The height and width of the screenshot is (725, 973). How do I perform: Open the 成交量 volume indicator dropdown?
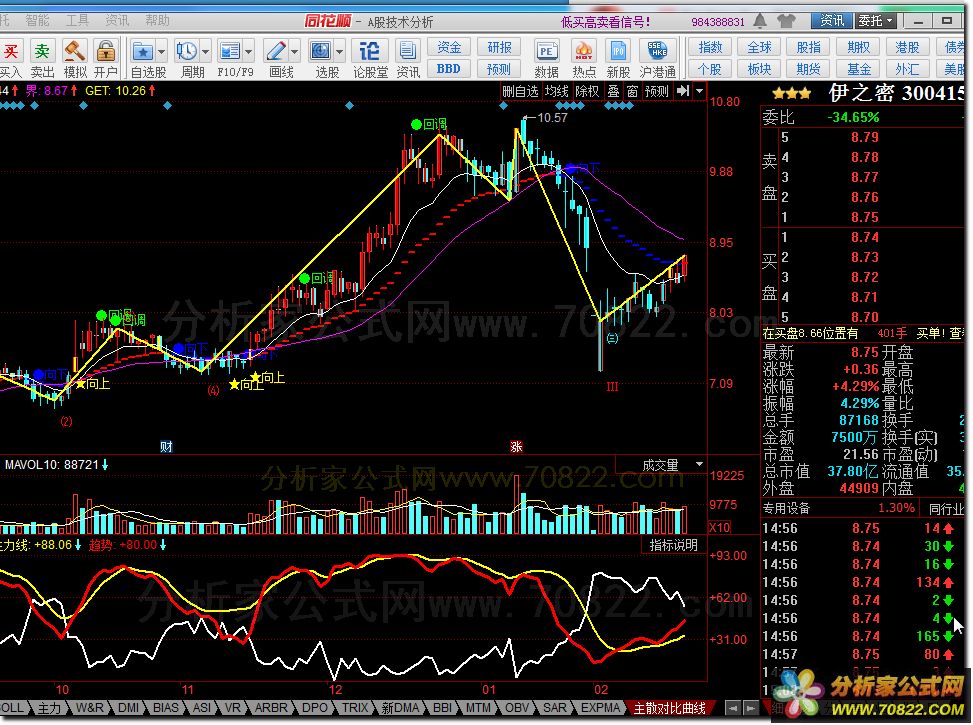(699, 464)
